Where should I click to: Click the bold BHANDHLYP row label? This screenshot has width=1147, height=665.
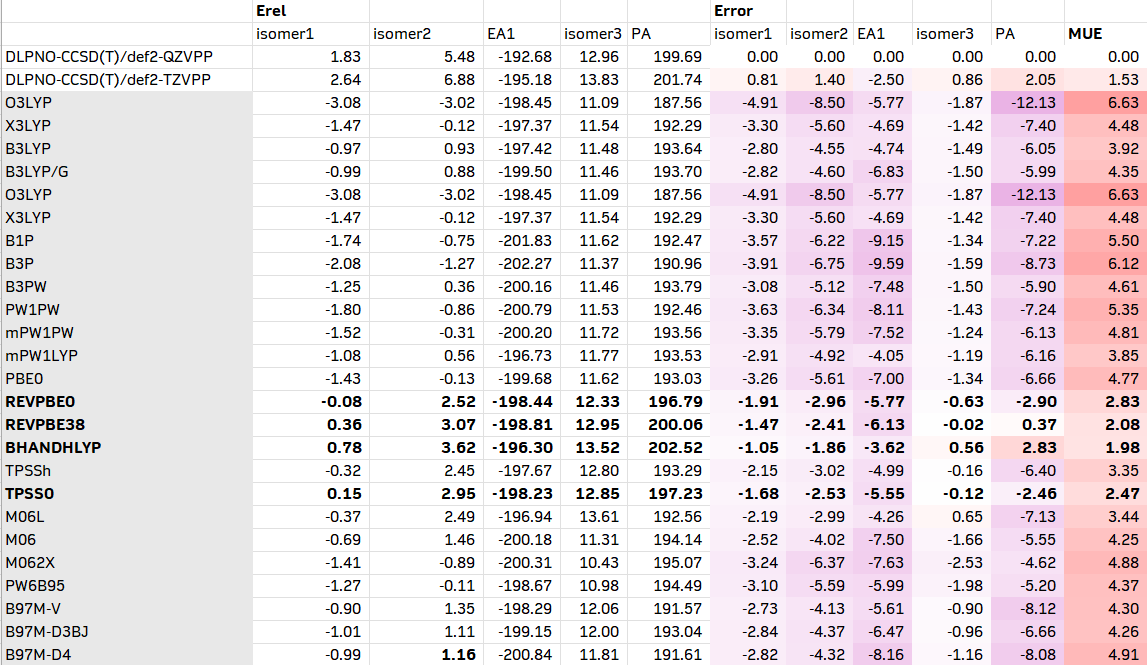[x=53, y=447]
